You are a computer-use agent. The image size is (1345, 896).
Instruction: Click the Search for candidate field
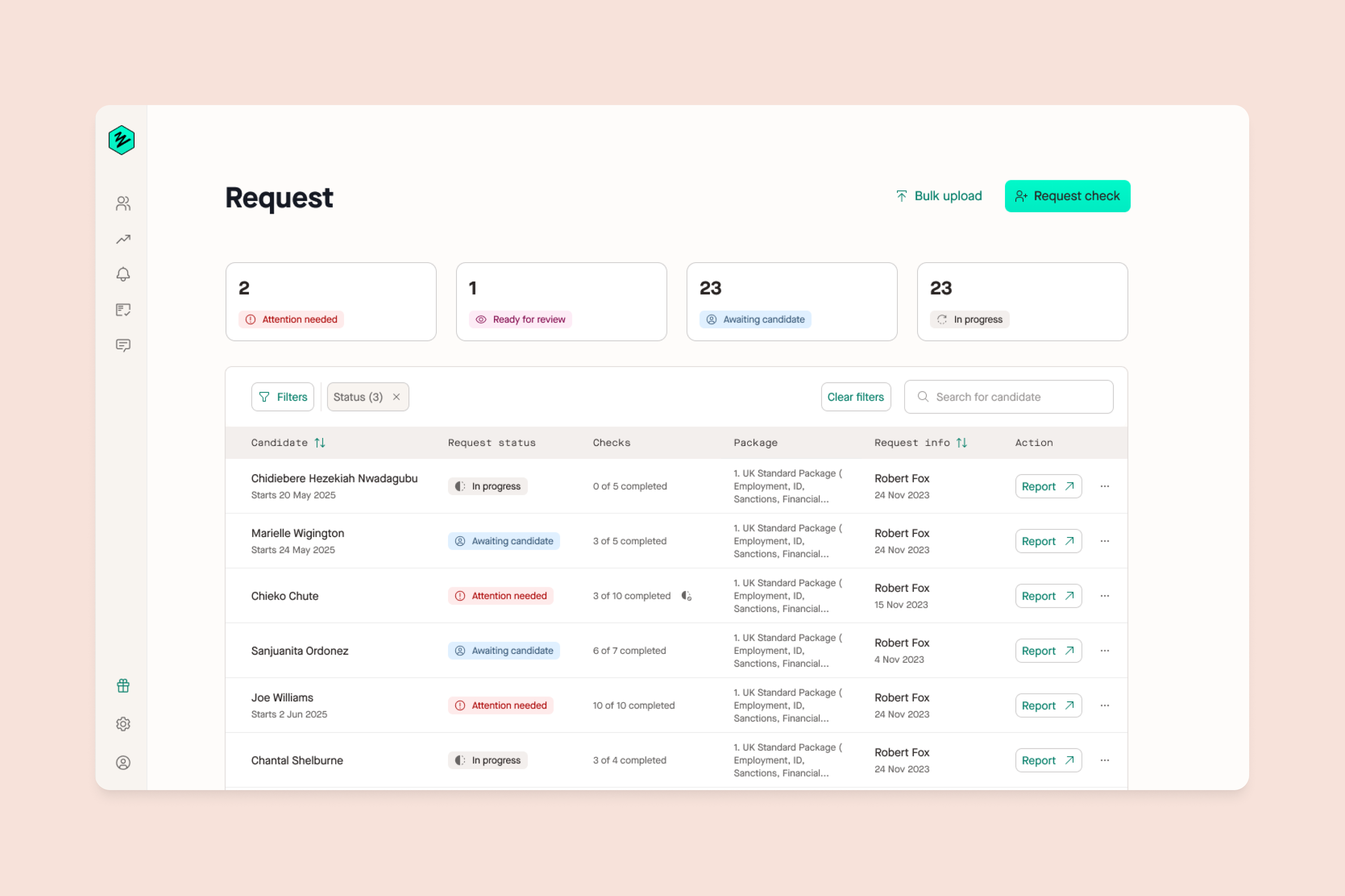pyautogui.click(x=1008, y=396)
